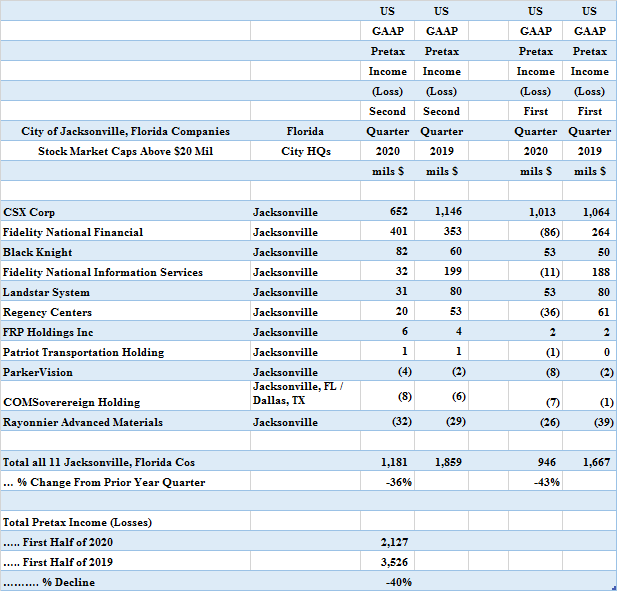Image resolution: width=617 pixels, height=591 pixels.
Task: Select Total Pretax Income (Losses) label
Action: click(x=77, y=523)
